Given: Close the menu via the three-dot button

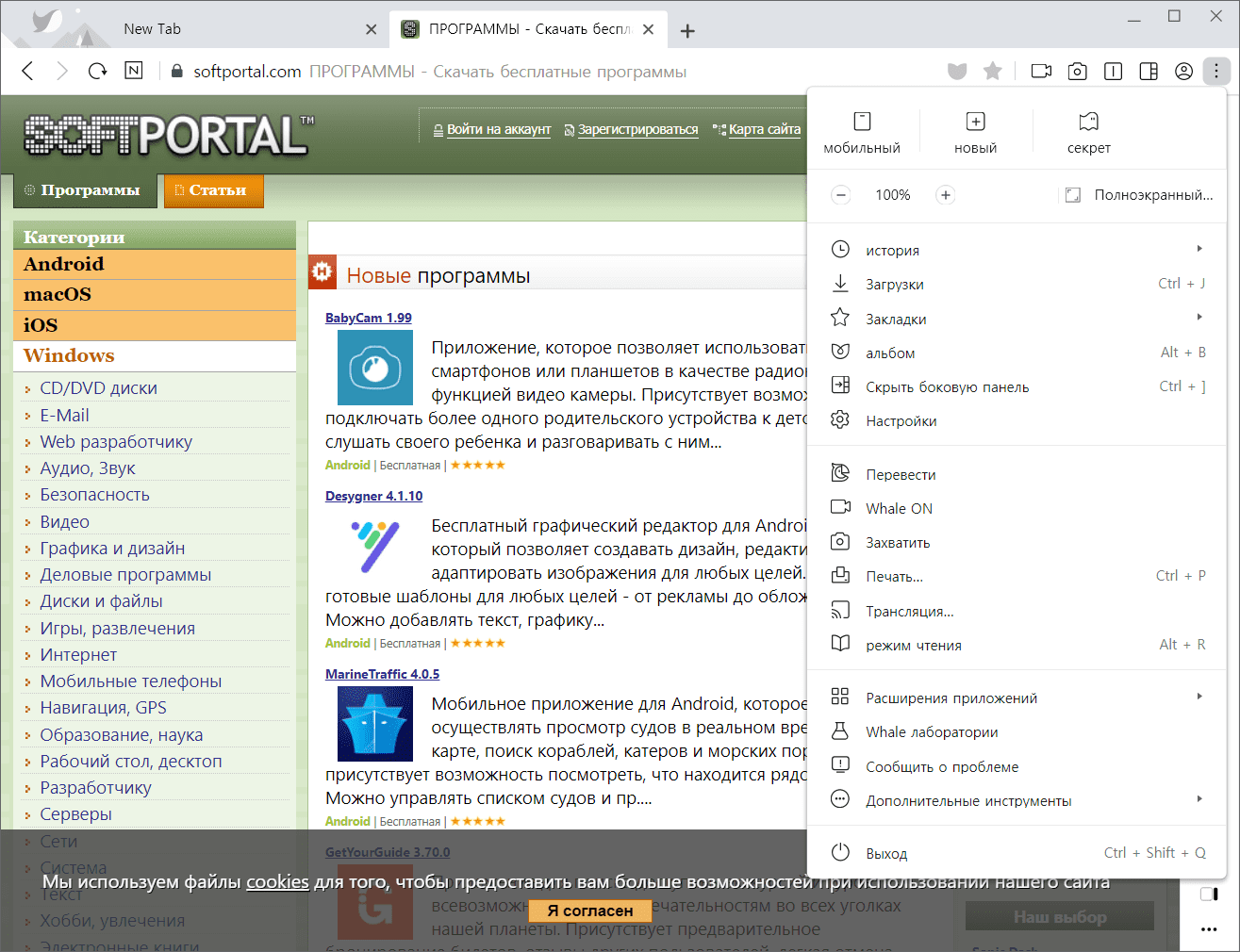Looking at the screenshot, I should click(x=1216, y=71).
